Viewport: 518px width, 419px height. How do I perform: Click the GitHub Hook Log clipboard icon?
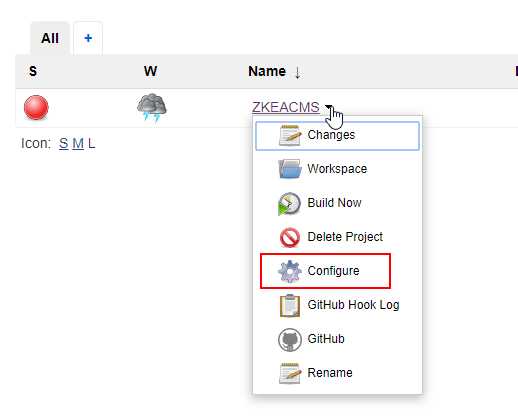(290, 305)
